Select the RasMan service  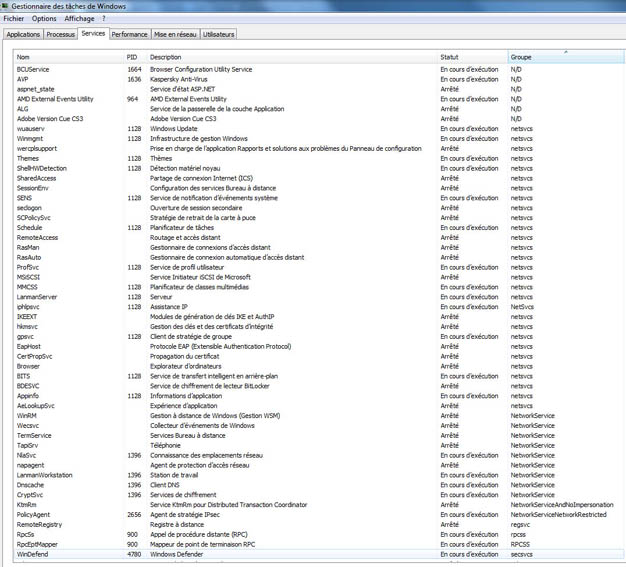click(319, 248)
